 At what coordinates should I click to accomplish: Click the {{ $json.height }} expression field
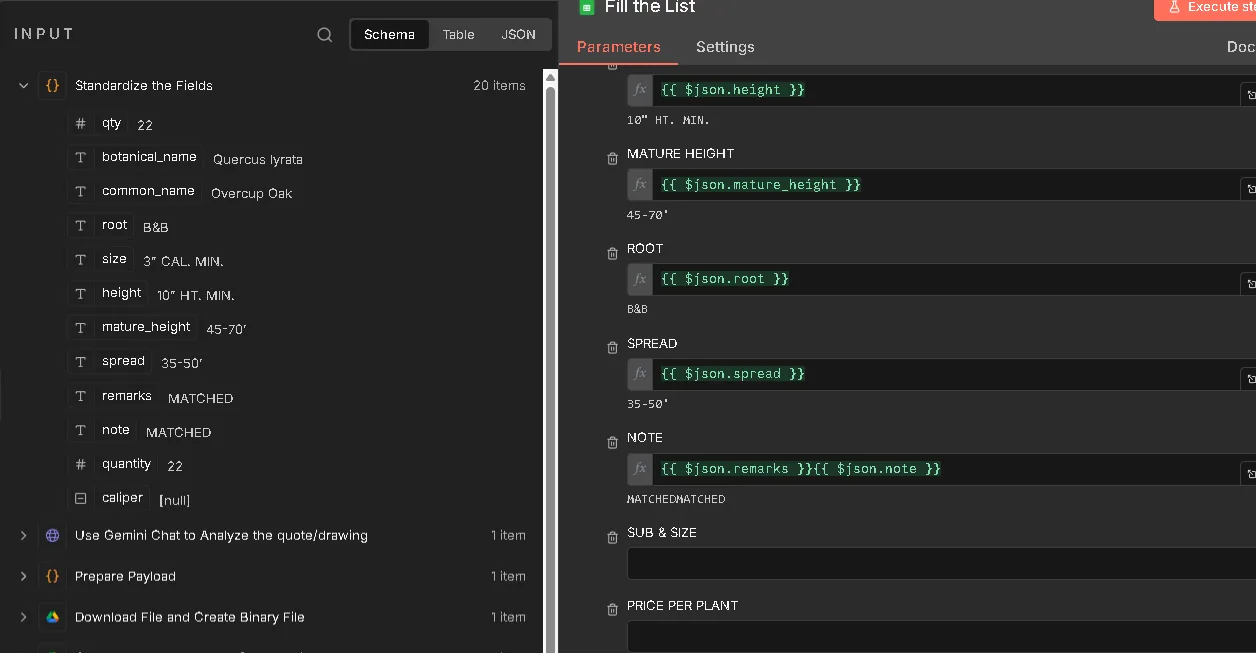click(947, 90)
